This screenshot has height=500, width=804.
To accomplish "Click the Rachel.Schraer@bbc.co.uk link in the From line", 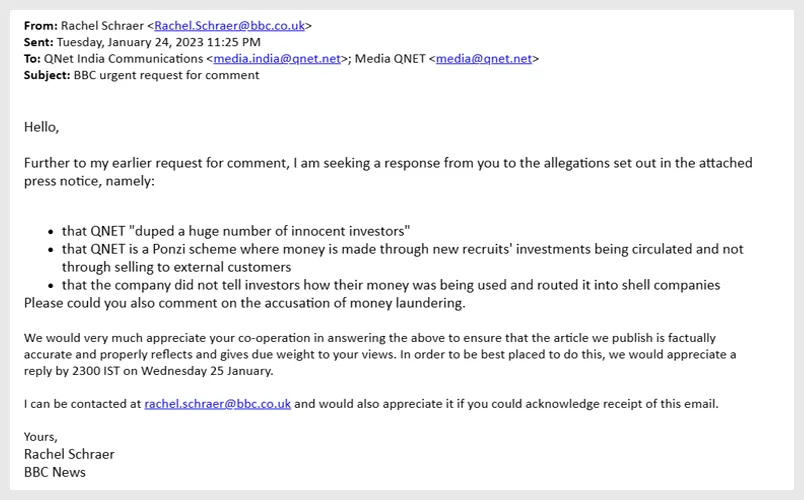I will (230, 25).
